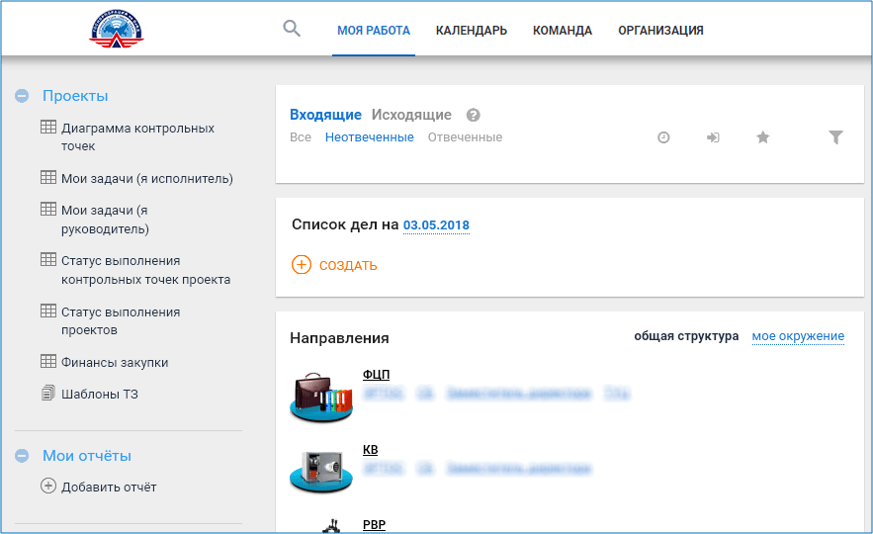Click the organization logo

[x=116, y=29]
